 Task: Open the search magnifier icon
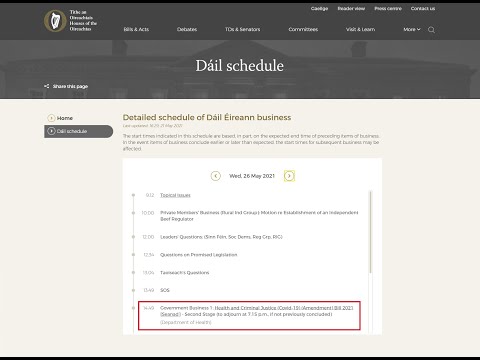[431, 30]
